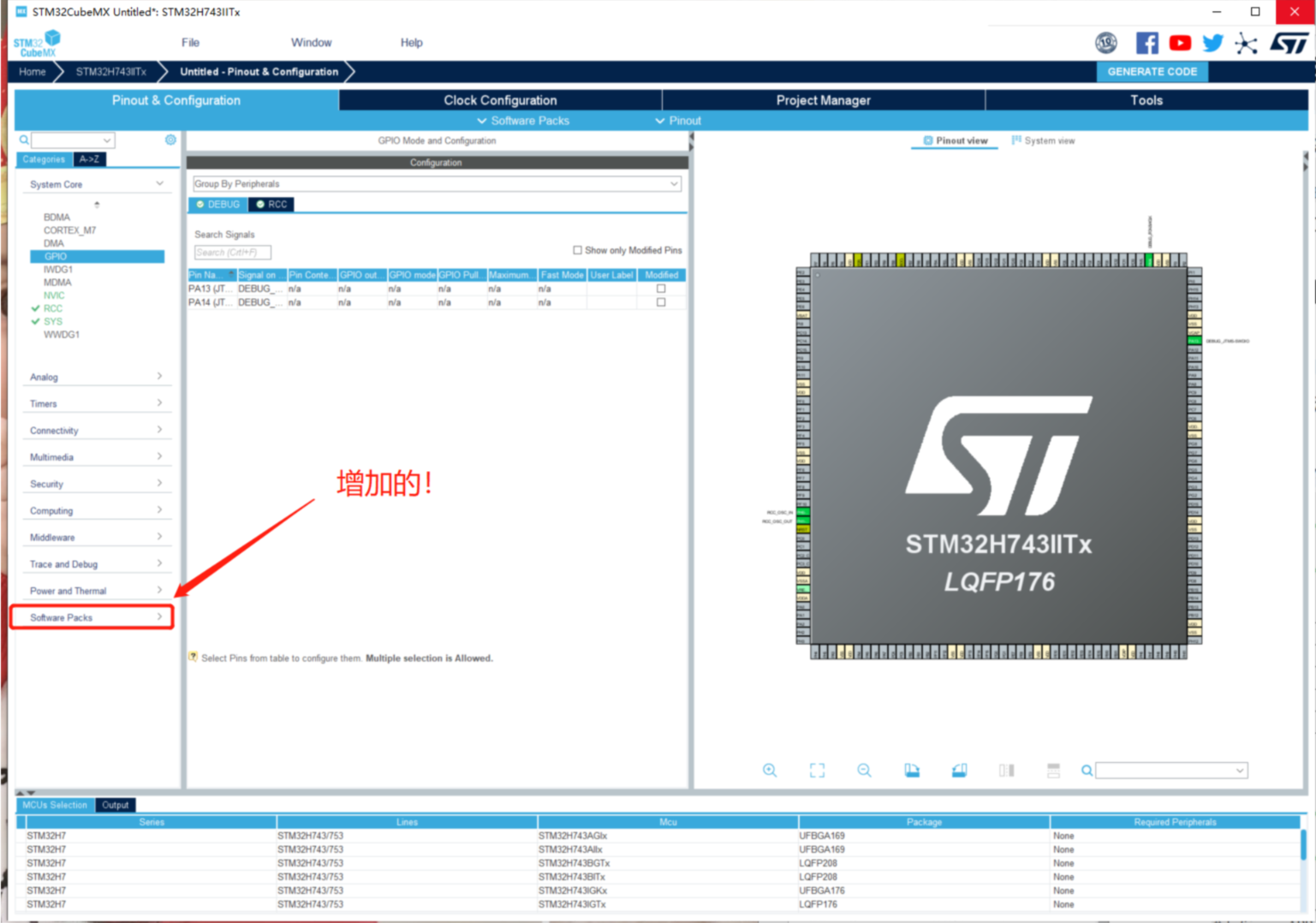This screenshot has width=1316, height=923.
Task: Rotate the chip view counterclockwise
Action: tap(959, 770)
